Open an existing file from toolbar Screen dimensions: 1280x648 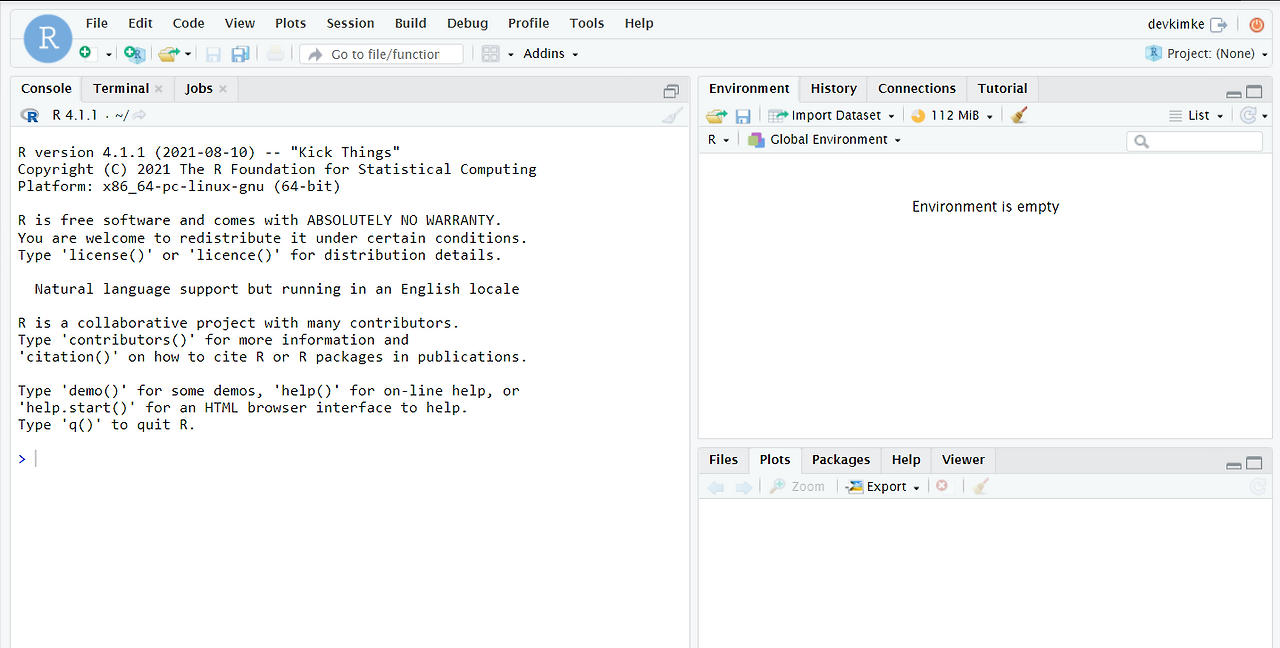coord(168,54)
